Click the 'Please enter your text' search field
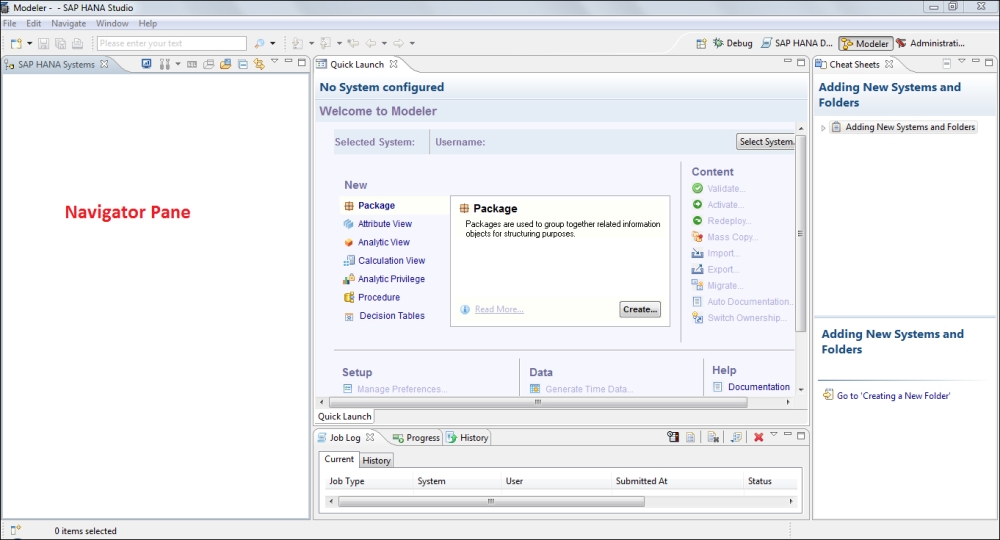 [x=172, y=43]
